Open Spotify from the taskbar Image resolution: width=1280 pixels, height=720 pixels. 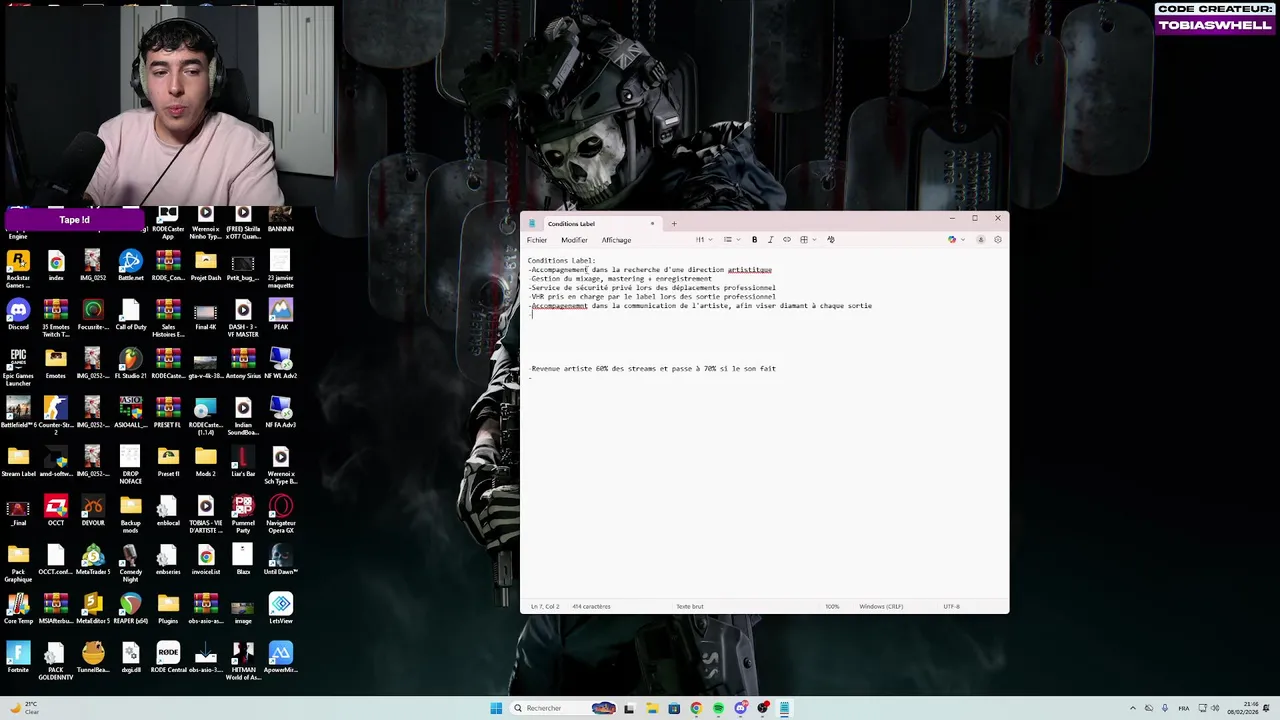[x=718, y=708]
